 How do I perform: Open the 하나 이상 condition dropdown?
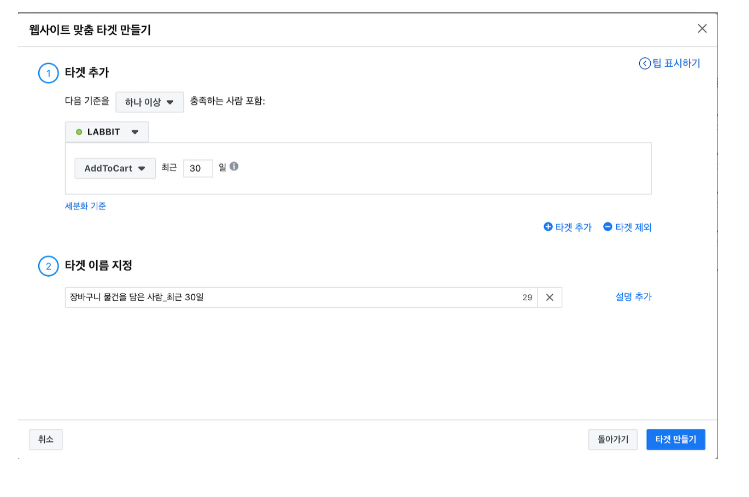149,102
